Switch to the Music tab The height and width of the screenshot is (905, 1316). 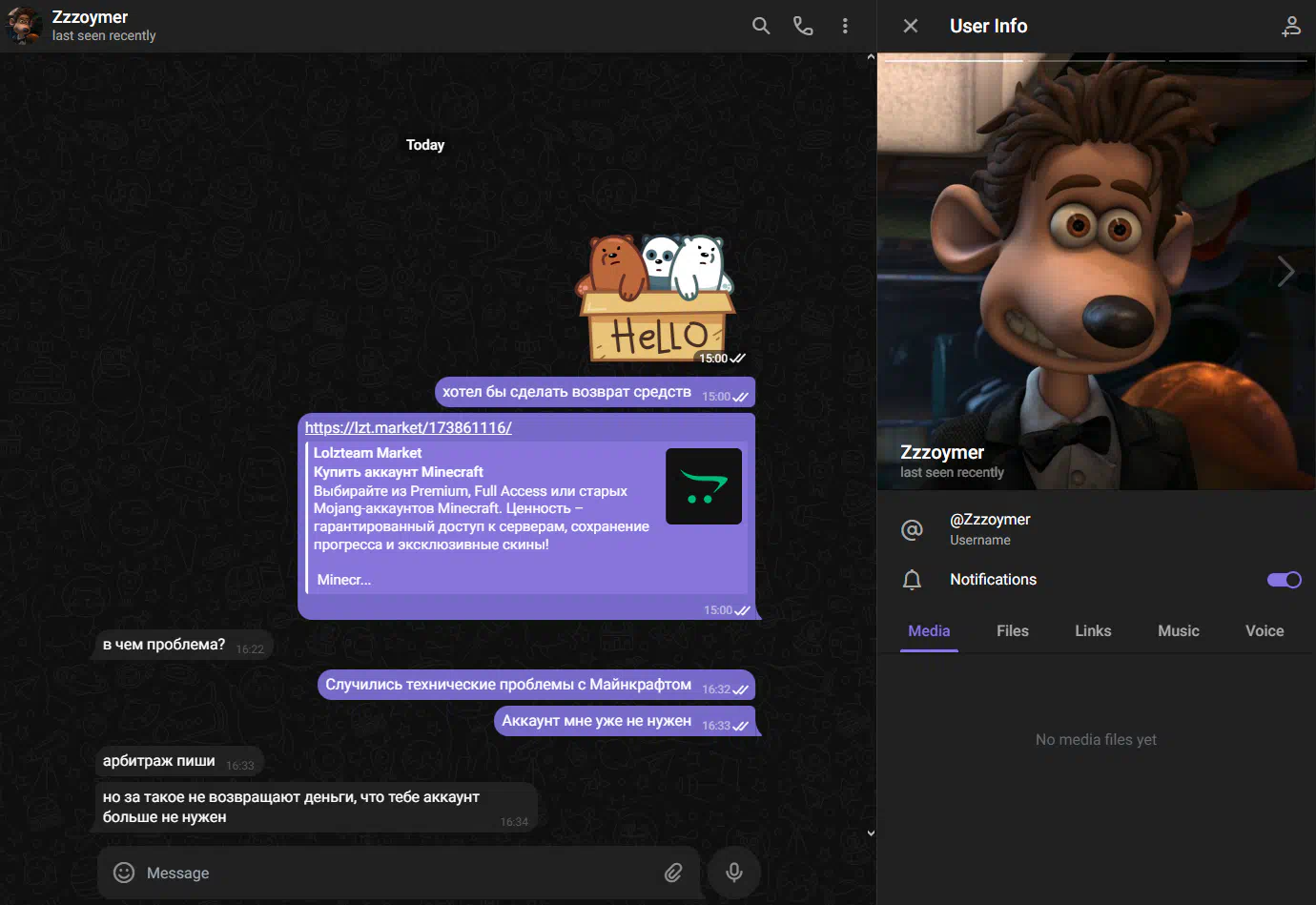(1179, 631)
